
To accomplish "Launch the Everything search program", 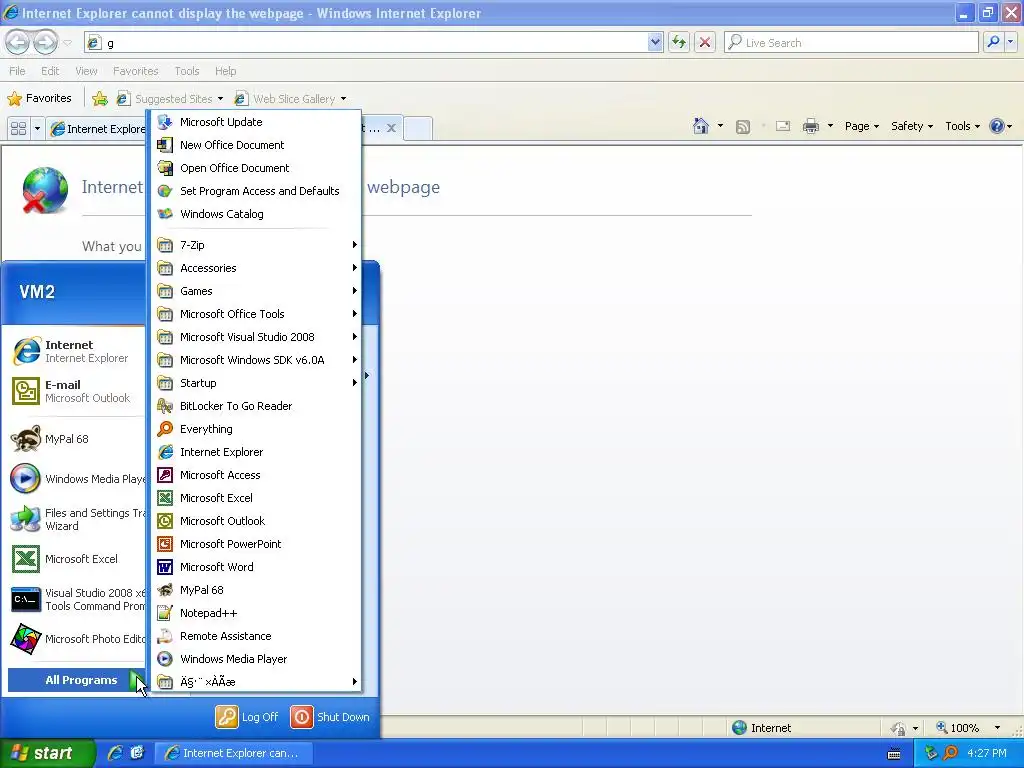I will [x=256, y=429].
